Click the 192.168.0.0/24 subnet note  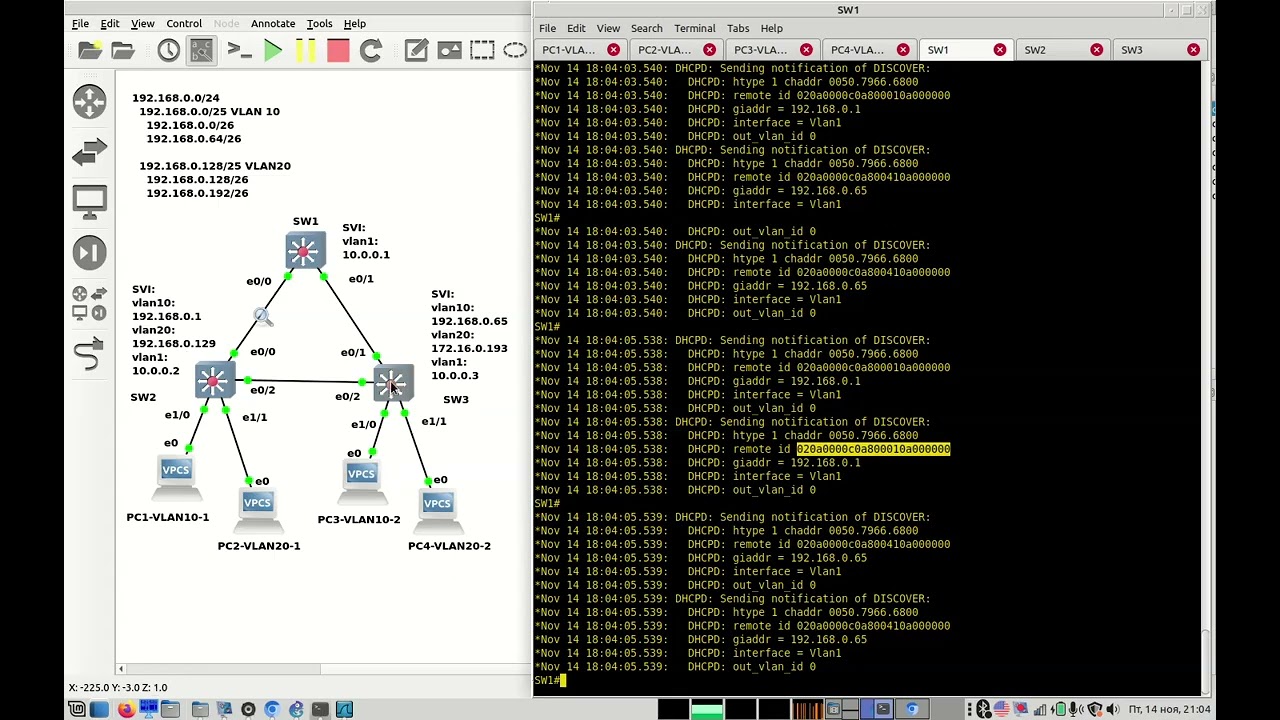[175, 98]
